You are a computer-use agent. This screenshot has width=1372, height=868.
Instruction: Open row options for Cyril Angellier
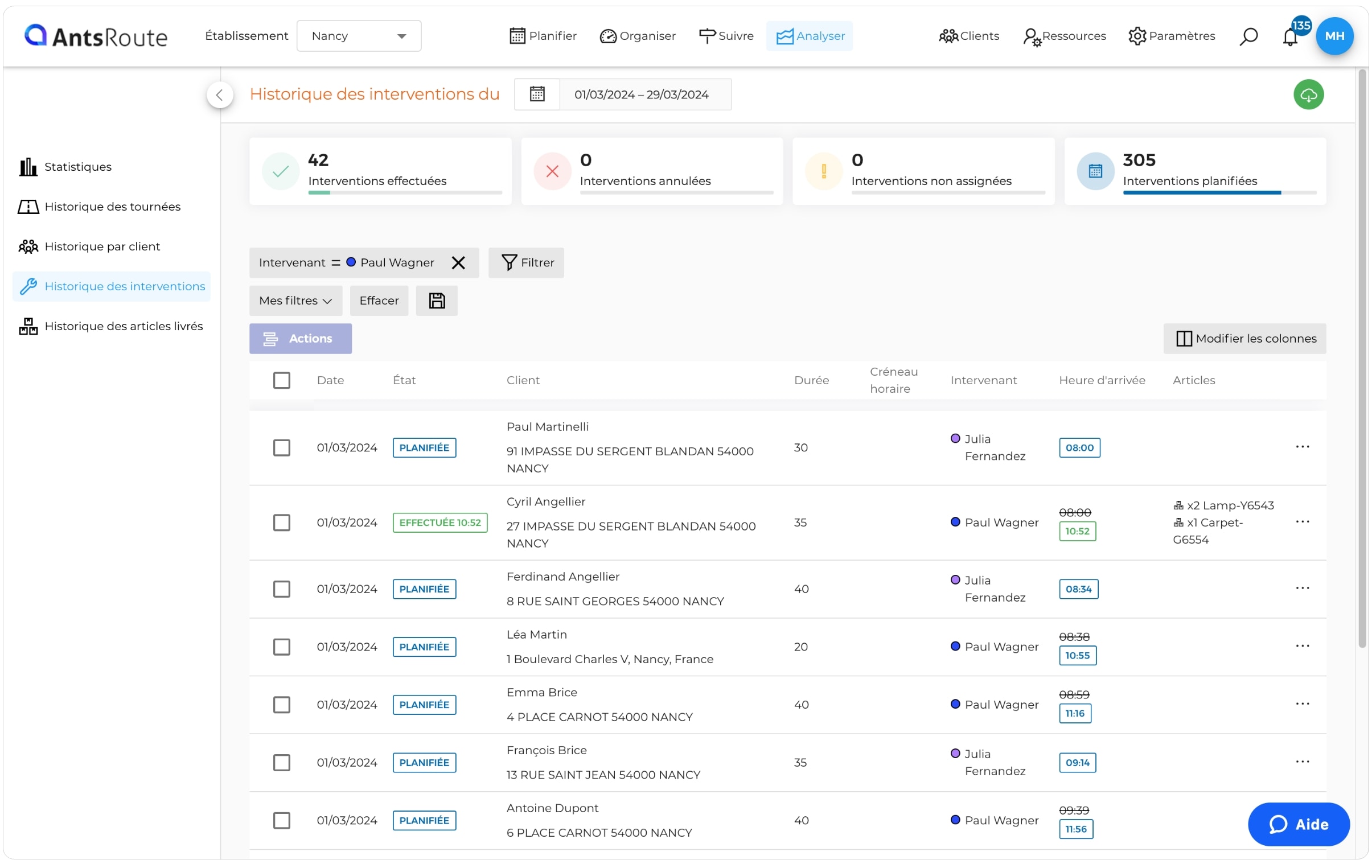click(x=1302, y=522)
